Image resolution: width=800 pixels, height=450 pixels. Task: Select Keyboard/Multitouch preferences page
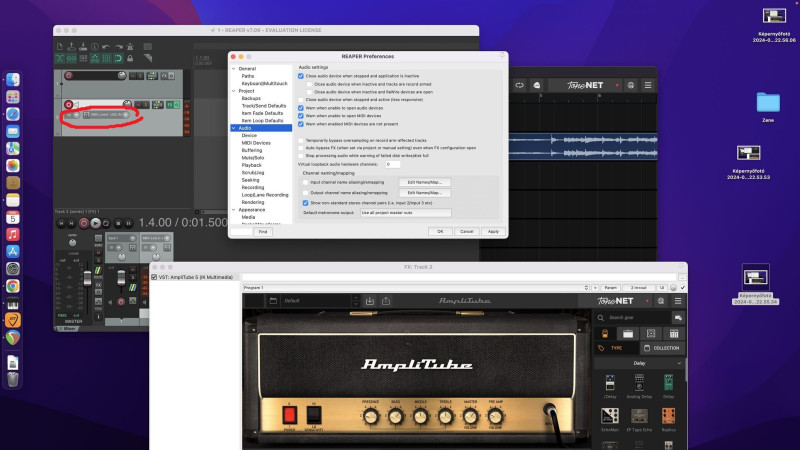coord(264,83)
